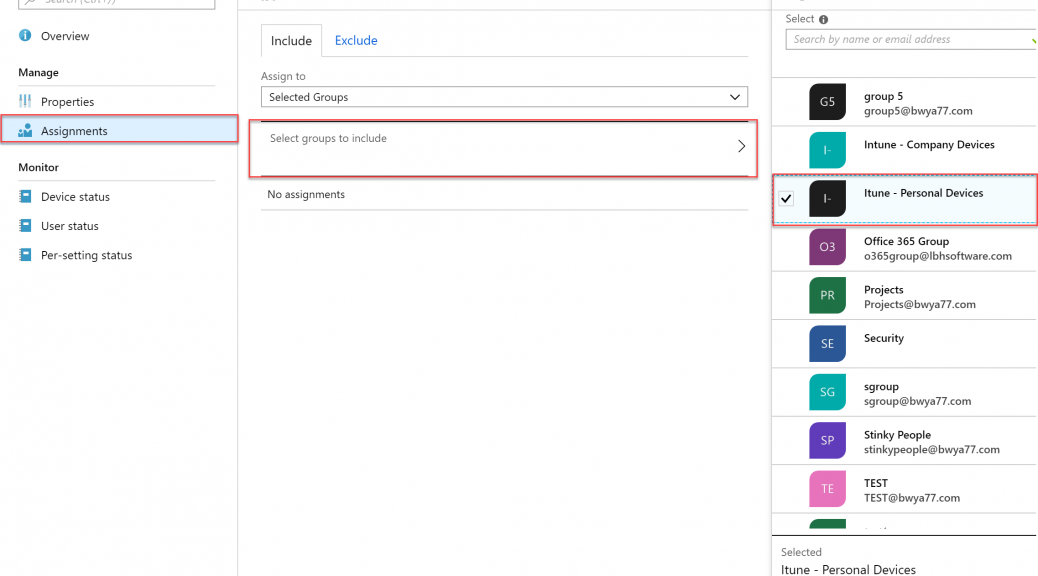Image resolution: width=1038 pixels, height=576 pixels.
Task: Select the Projects group name
Action: 883,289
